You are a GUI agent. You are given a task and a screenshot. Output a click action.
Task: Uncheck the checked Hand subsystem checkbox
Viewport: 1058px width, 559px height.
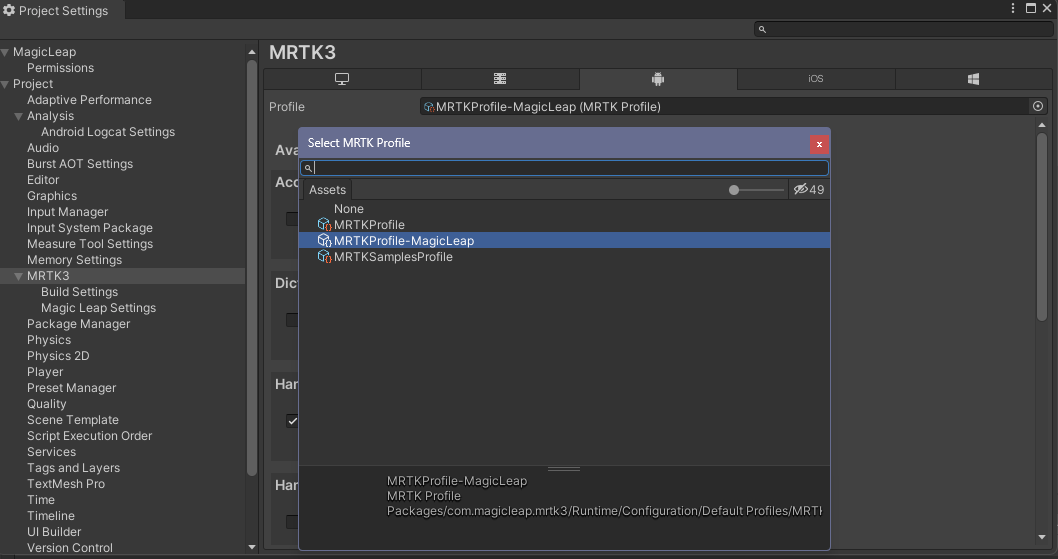(292, 421)
